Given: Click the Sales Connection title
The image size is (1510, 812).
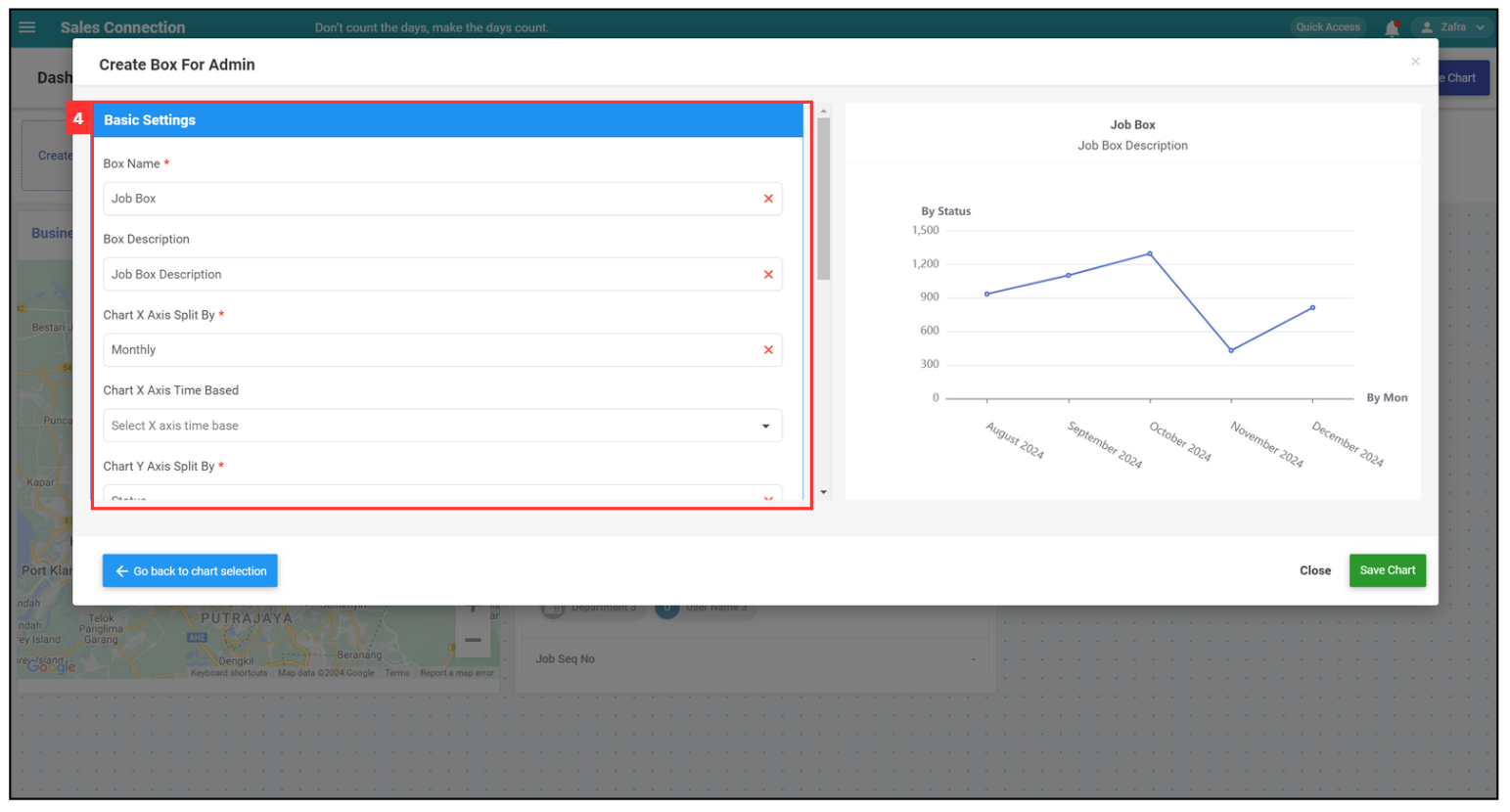Looking at the screenshot, I should (122, 27).
